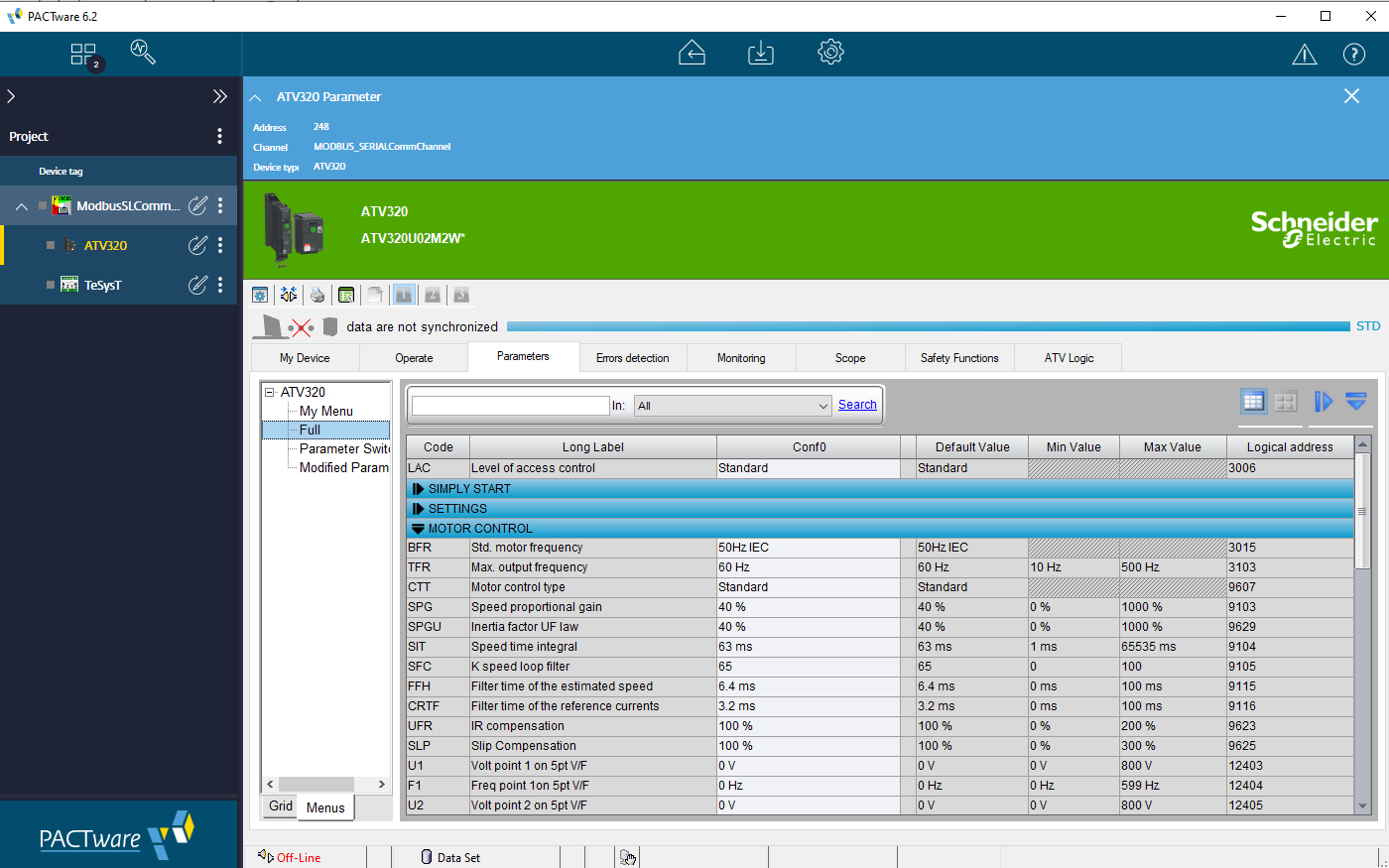Viewport: 1389px width, 868px height.
Task: Switch to the grouped tile view mode
Action: click(x=1286, y=401)
